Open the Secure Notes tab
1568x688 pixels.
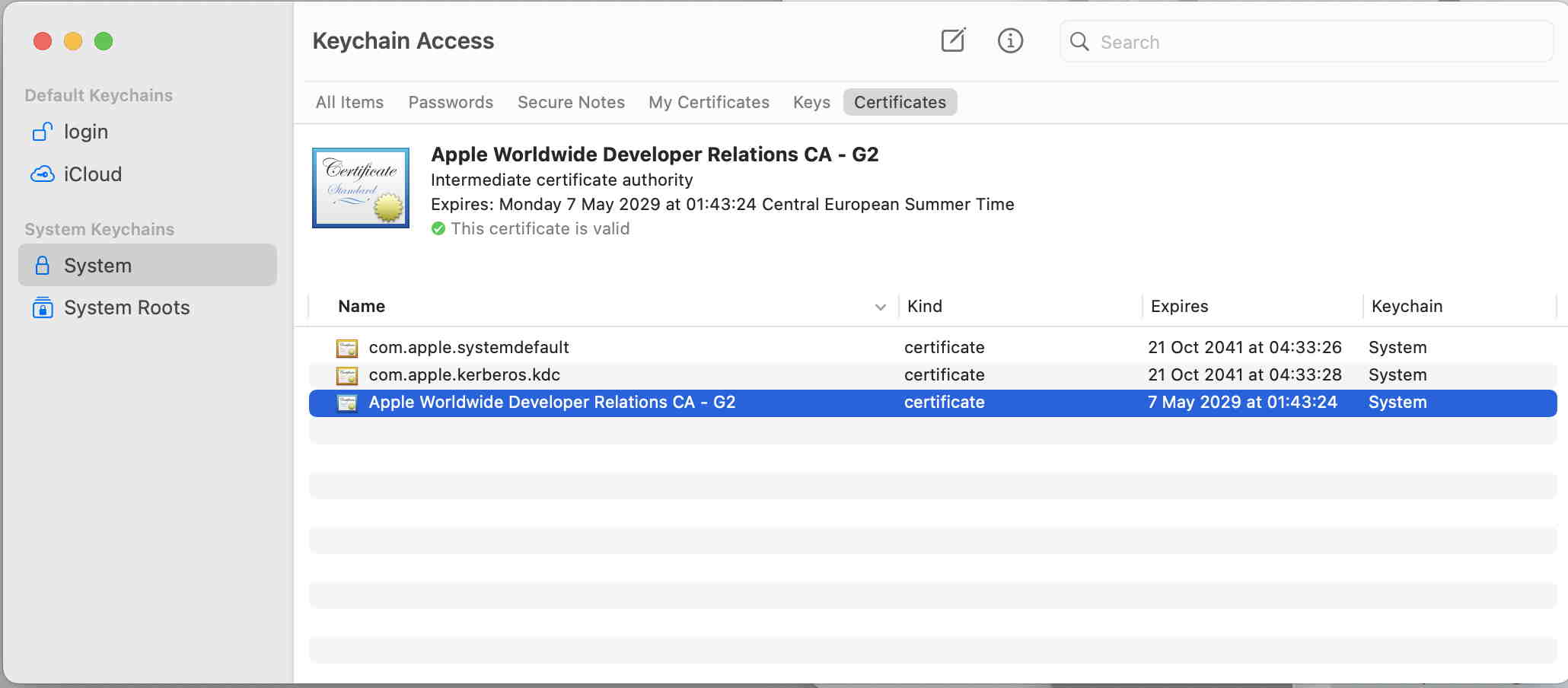pyautogui.click(x=571, y=102)
